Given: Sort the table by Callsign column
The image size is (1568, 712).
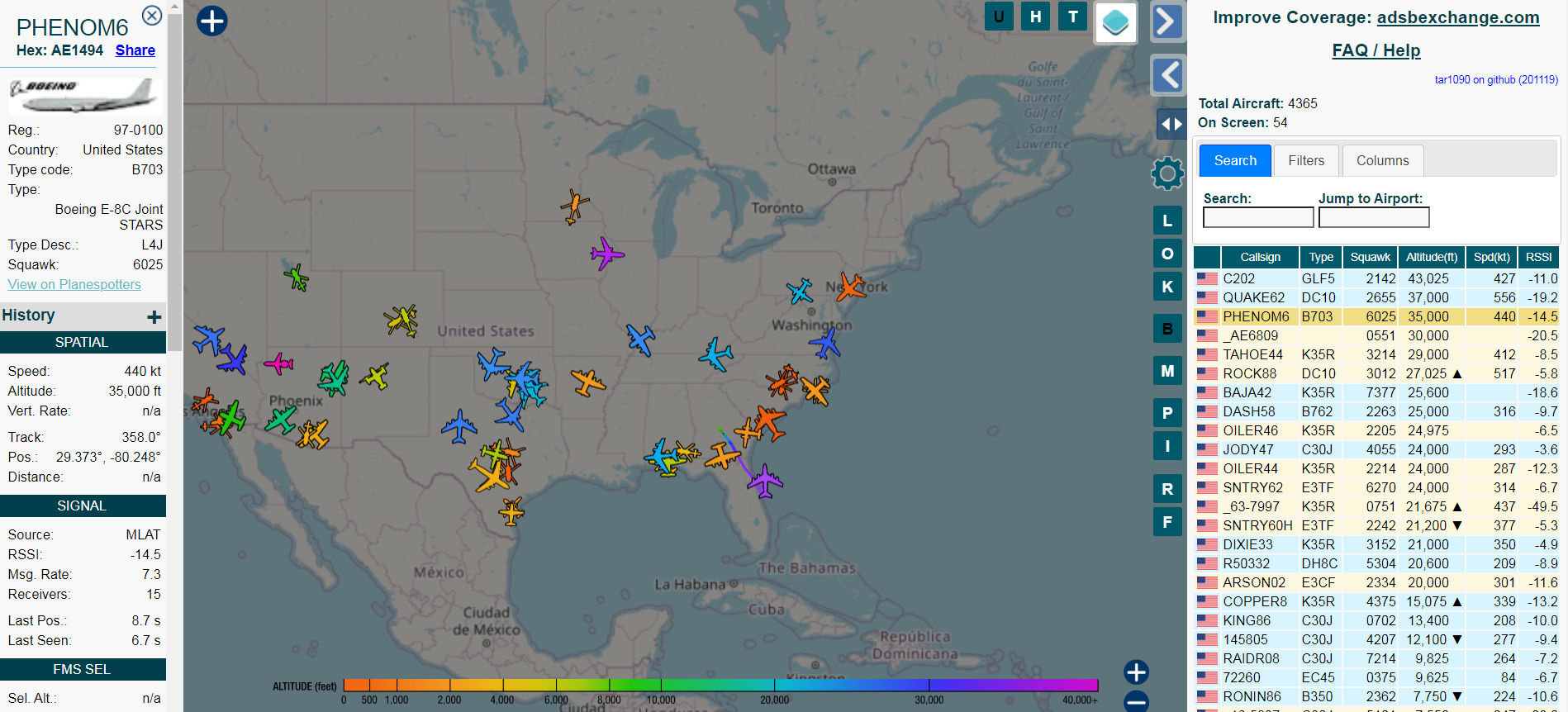Looking at the screenshot, I should click(1260, 257).
